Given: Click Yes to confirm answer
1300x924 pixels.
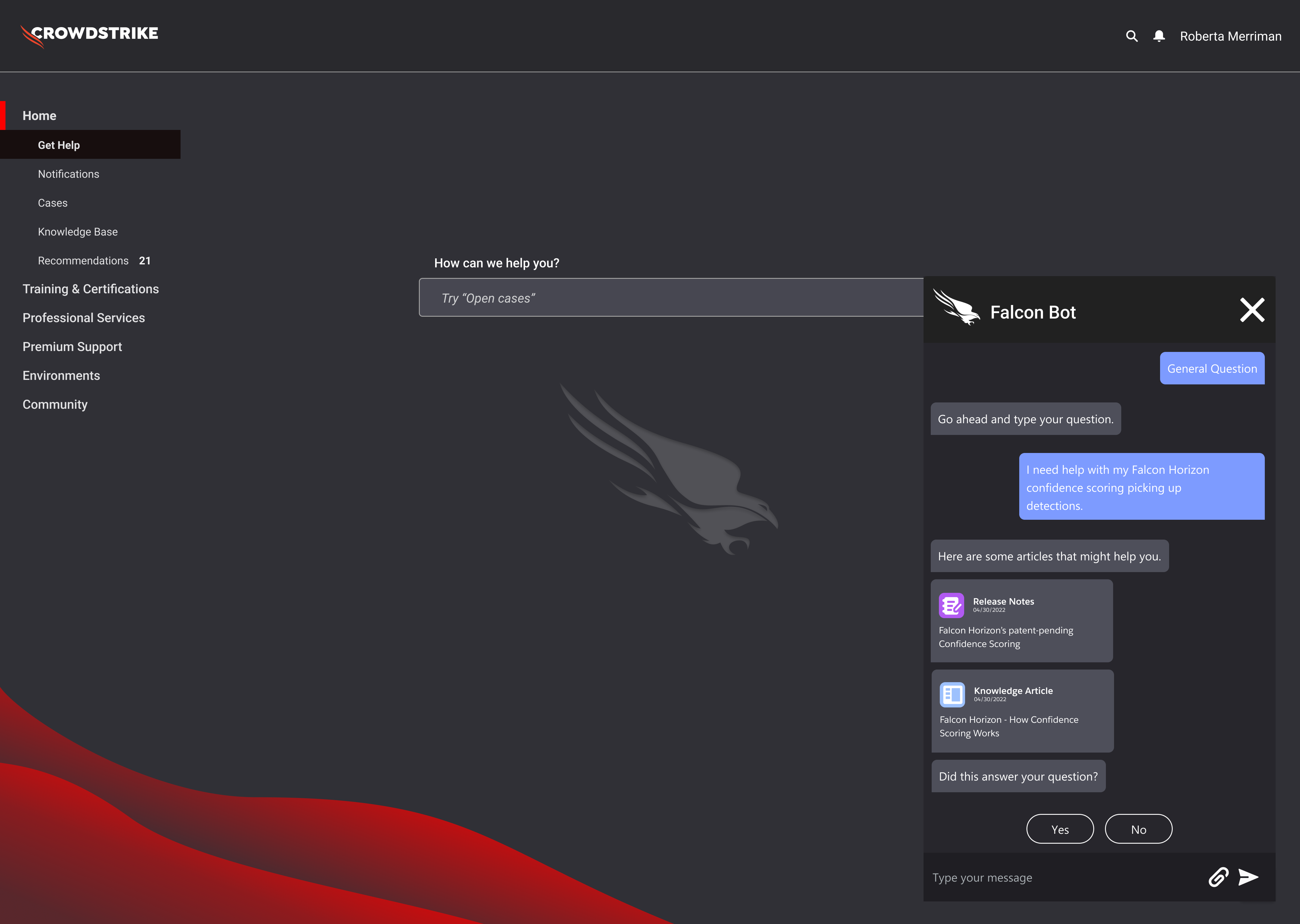Looking at the screenshot, I should click(x=1060, y=829).
